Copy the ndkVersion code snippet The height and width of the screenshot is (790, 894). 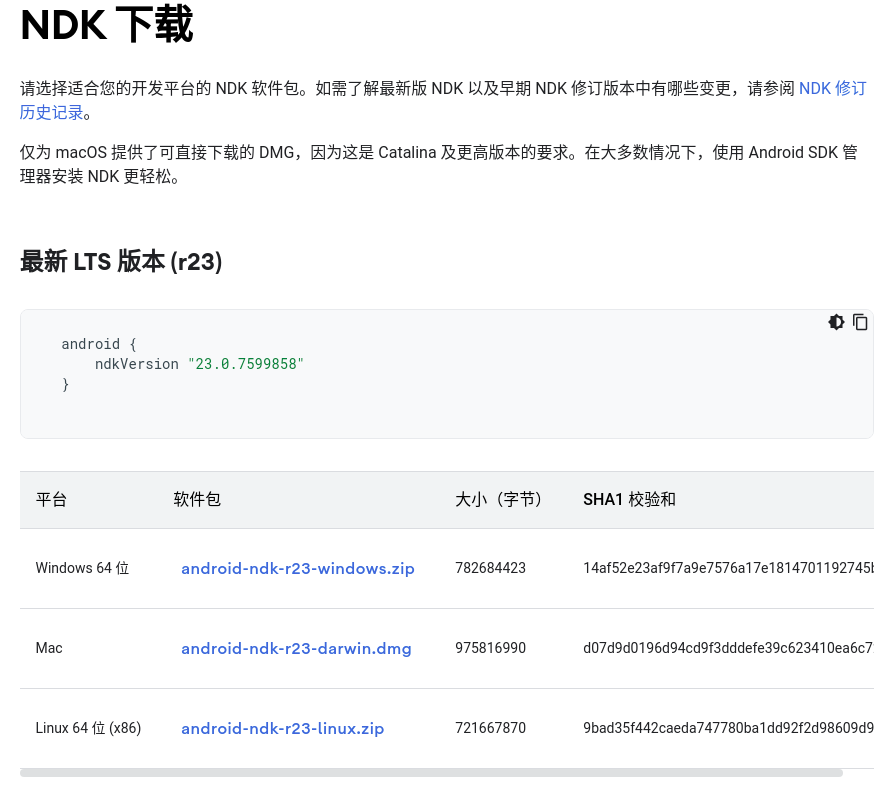(x=860, y=322)
